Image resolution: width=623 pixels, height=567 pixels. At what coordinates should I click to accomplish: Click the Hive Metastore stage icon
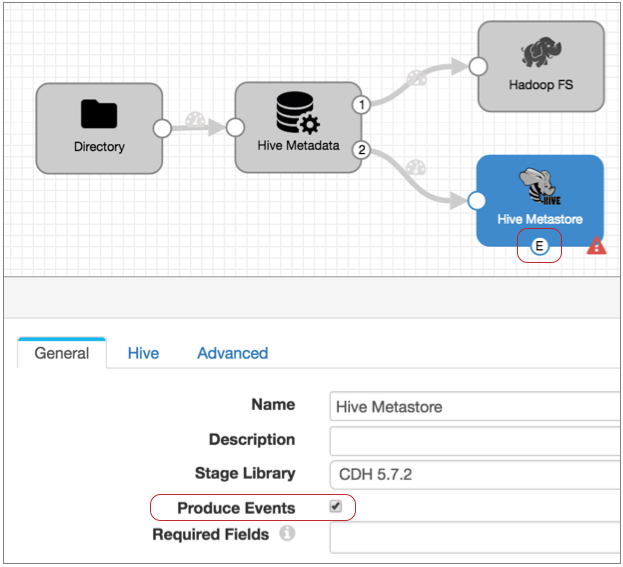coord(540,187)
